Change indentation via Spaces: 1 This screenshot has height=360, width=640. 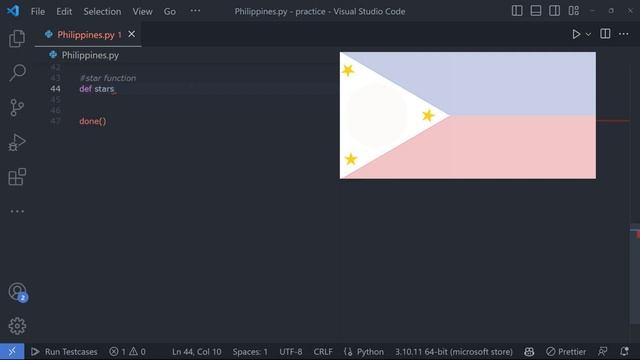pyautogui.click(x=250, y=351)
